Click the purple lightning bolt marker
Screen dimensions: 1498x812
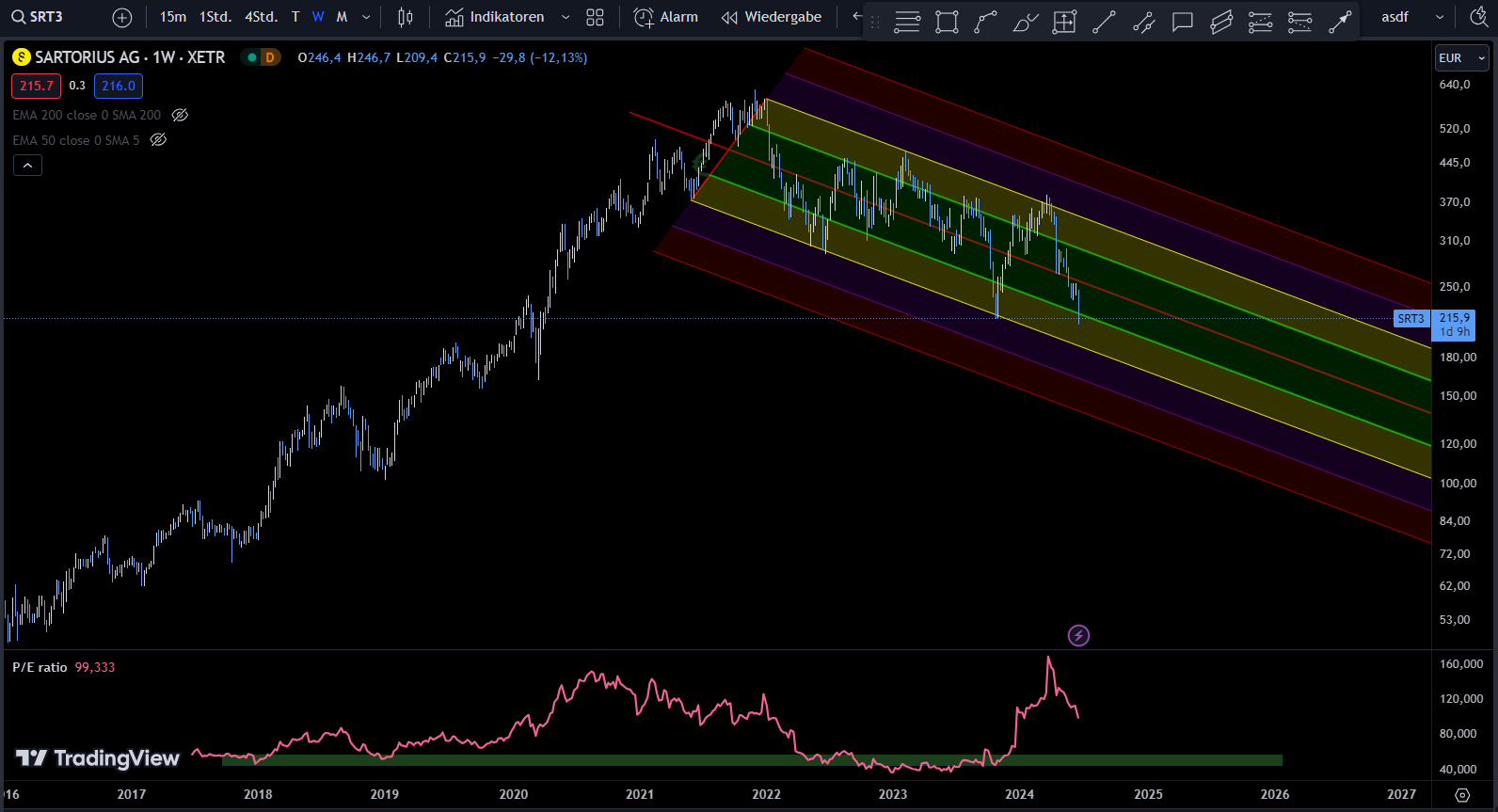[x=1078, y=636]
